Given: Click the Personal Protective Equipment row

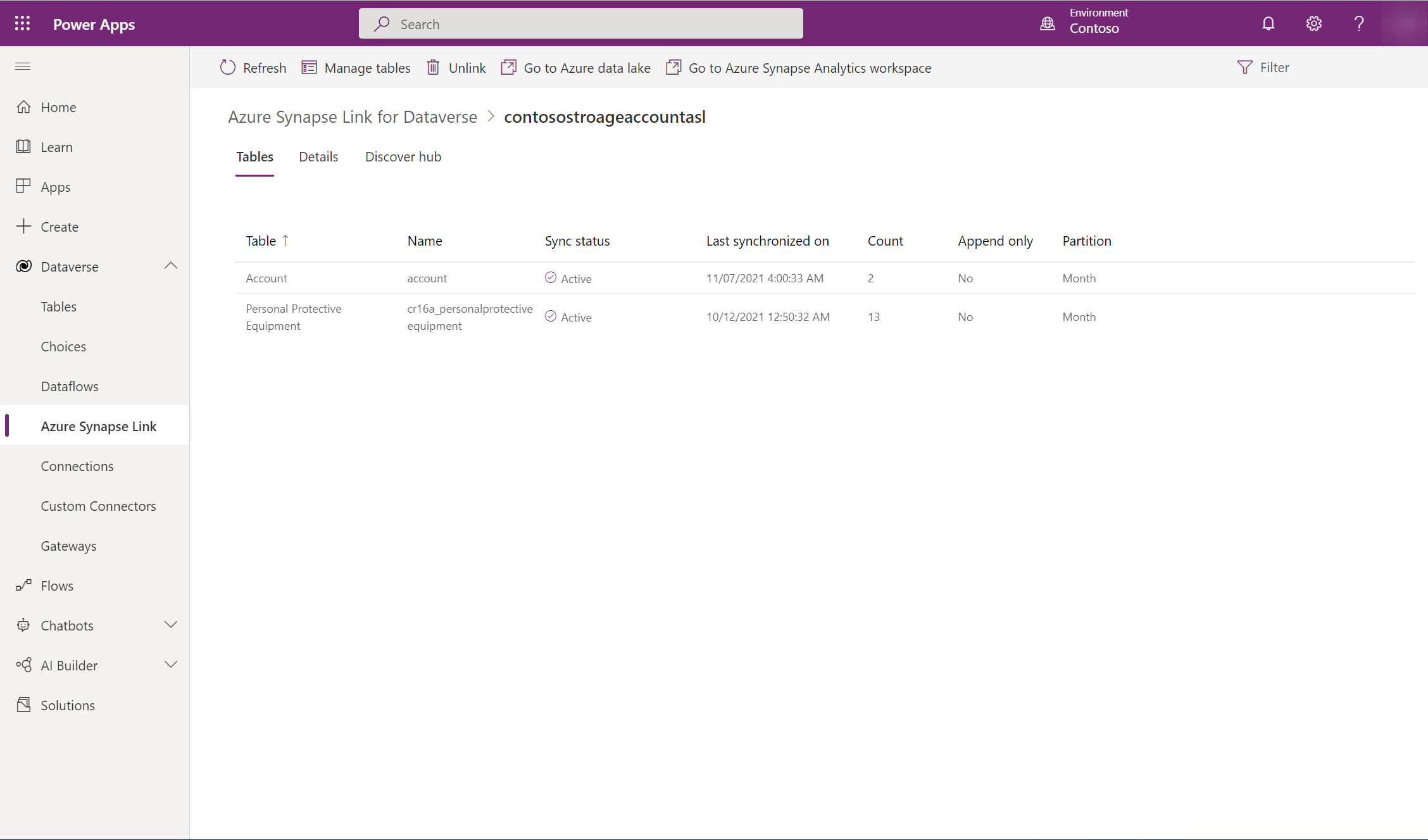Looking at the screenshot, I should click(x=294, y=317).
